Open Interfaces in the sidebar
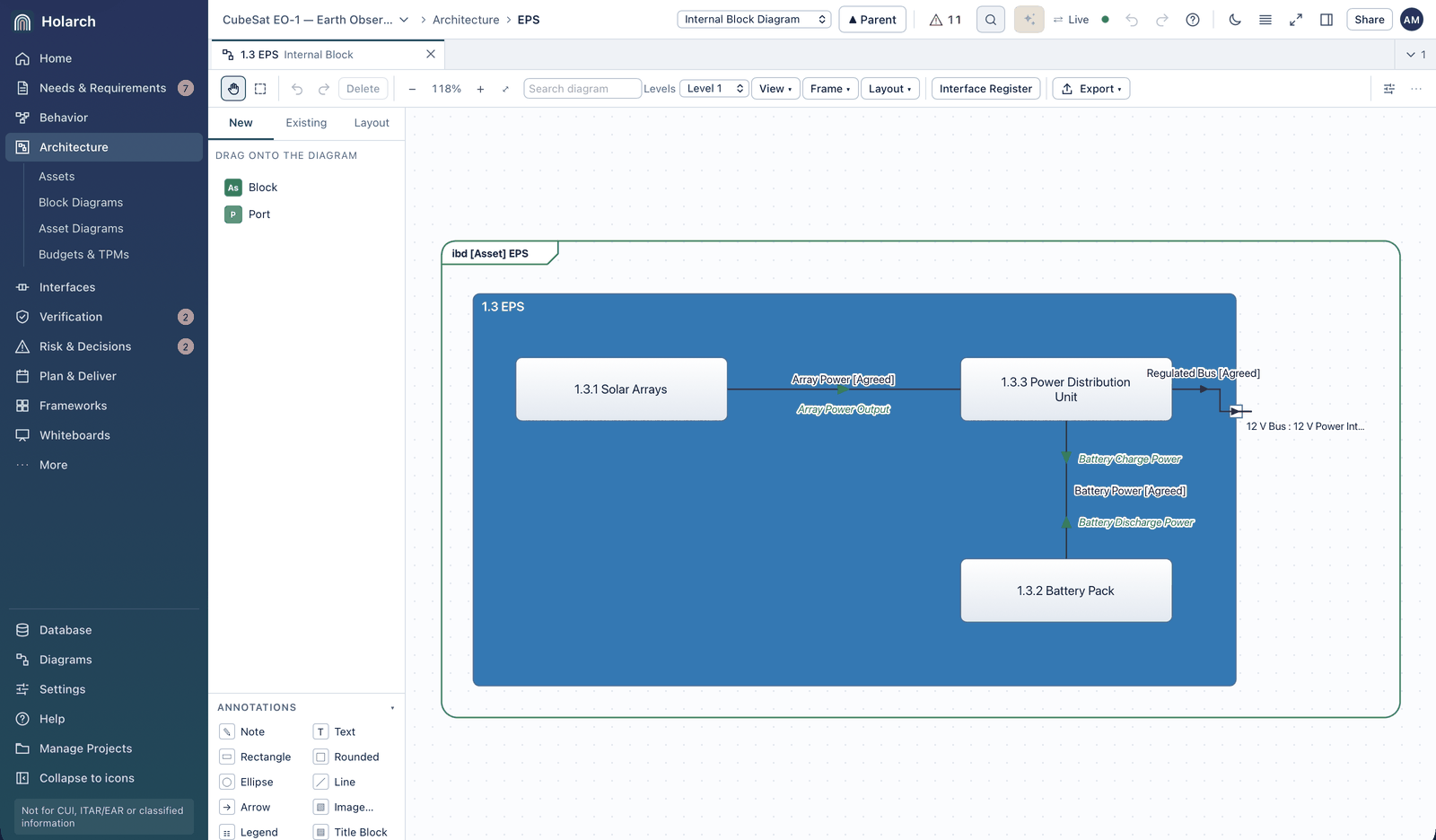 click(104, 287)
